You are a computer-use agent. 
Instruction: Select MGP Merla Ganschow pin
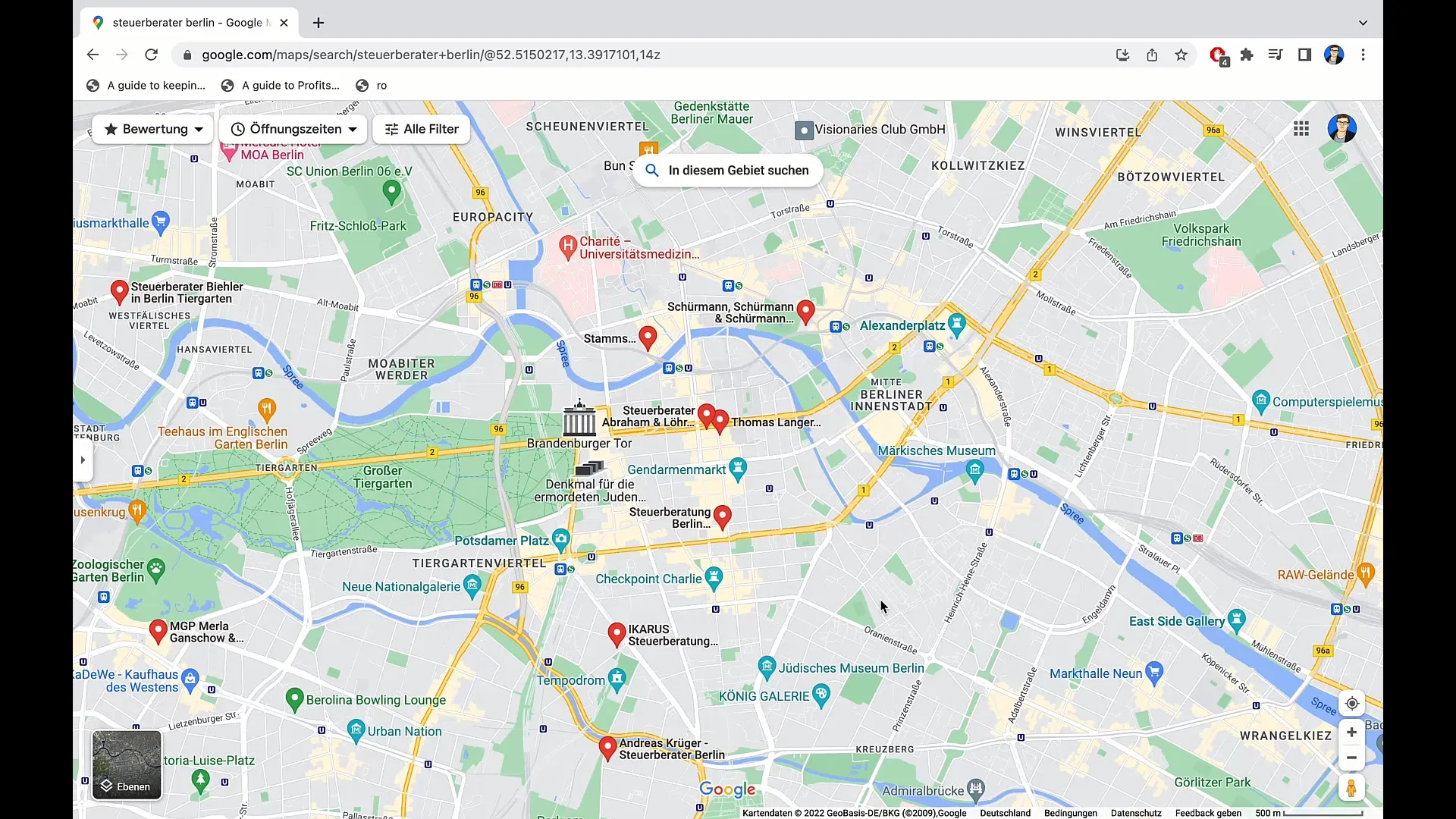(158, 632)
